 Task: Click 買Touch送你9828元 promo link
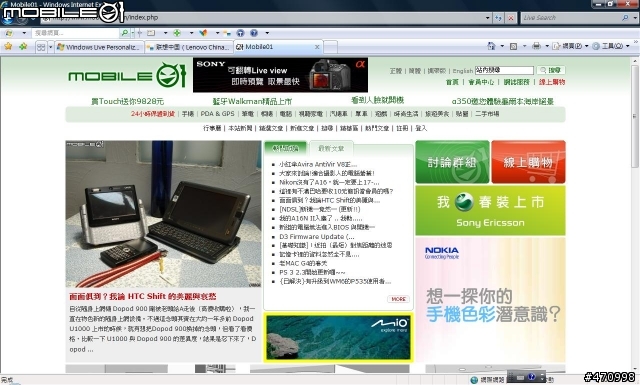[127, 101]
